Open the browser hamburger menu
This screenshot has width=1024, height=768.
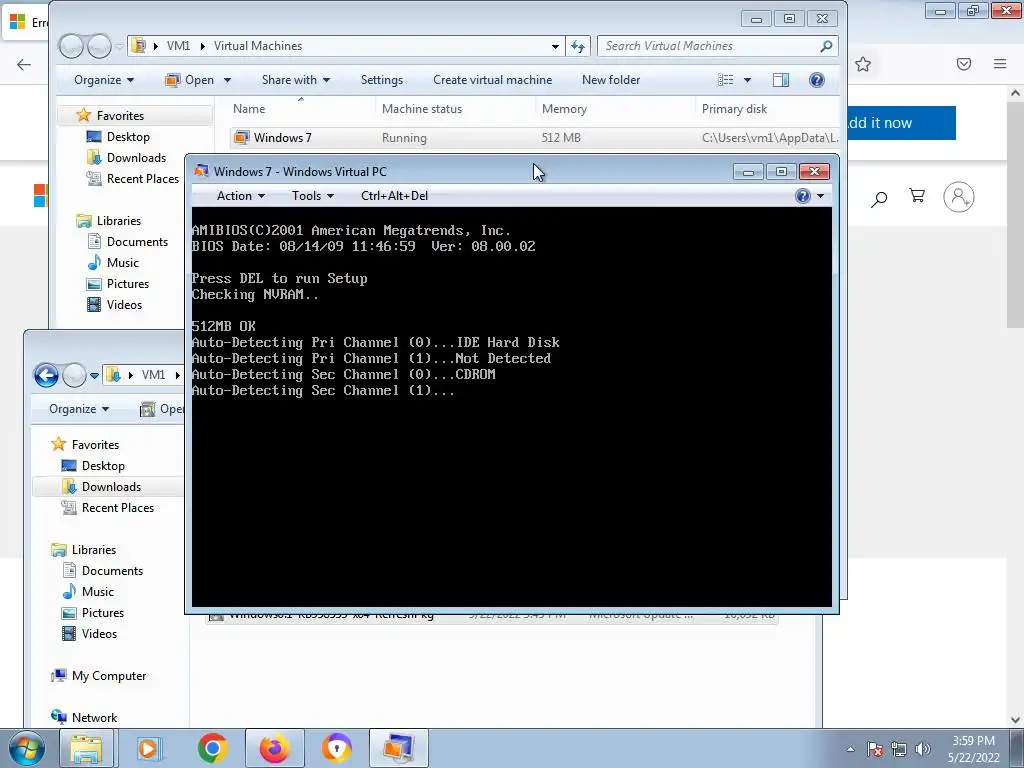1000,64
